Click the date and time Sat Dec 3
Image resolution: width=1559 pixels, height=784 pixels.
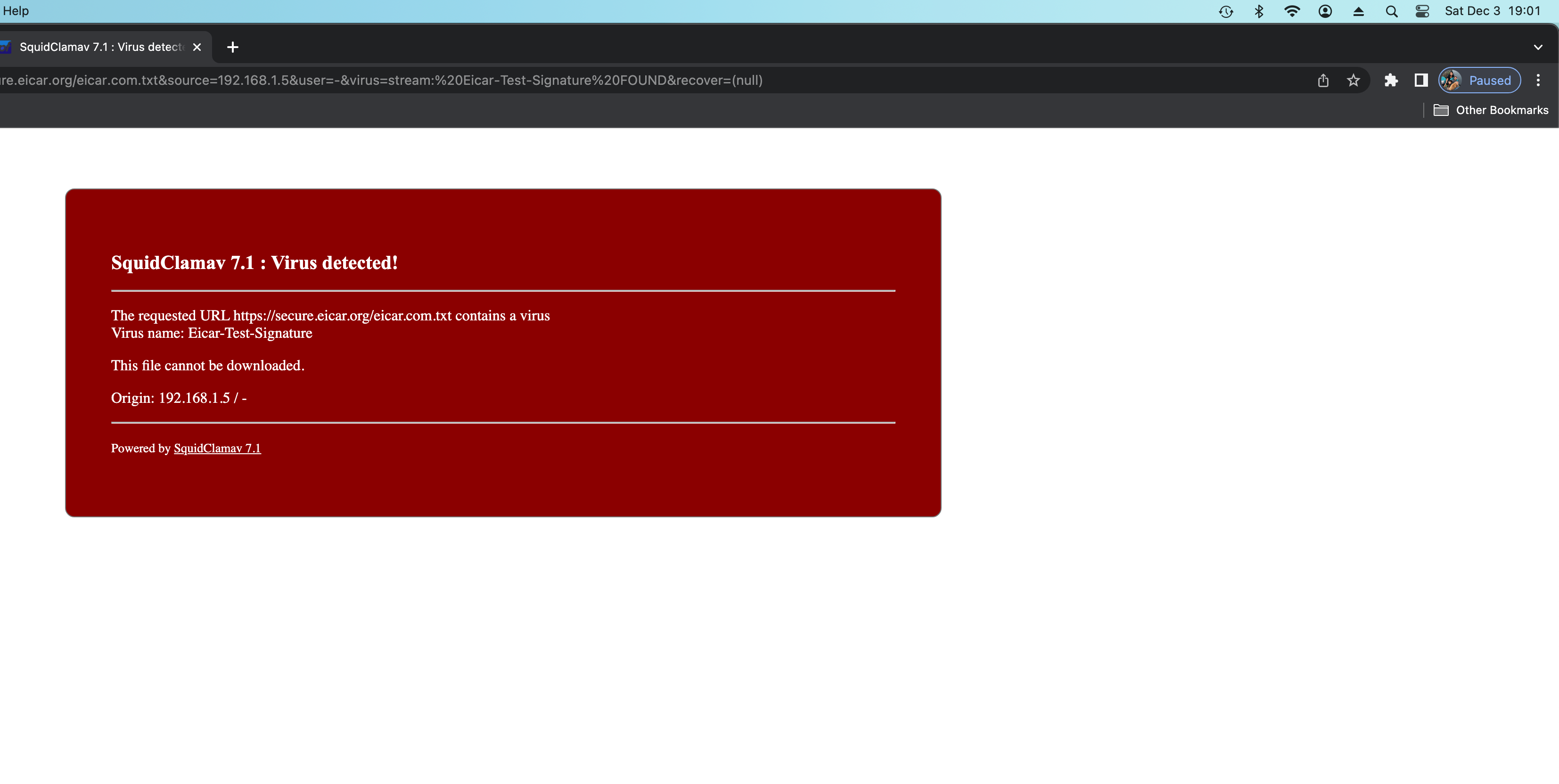[1493, 11]
